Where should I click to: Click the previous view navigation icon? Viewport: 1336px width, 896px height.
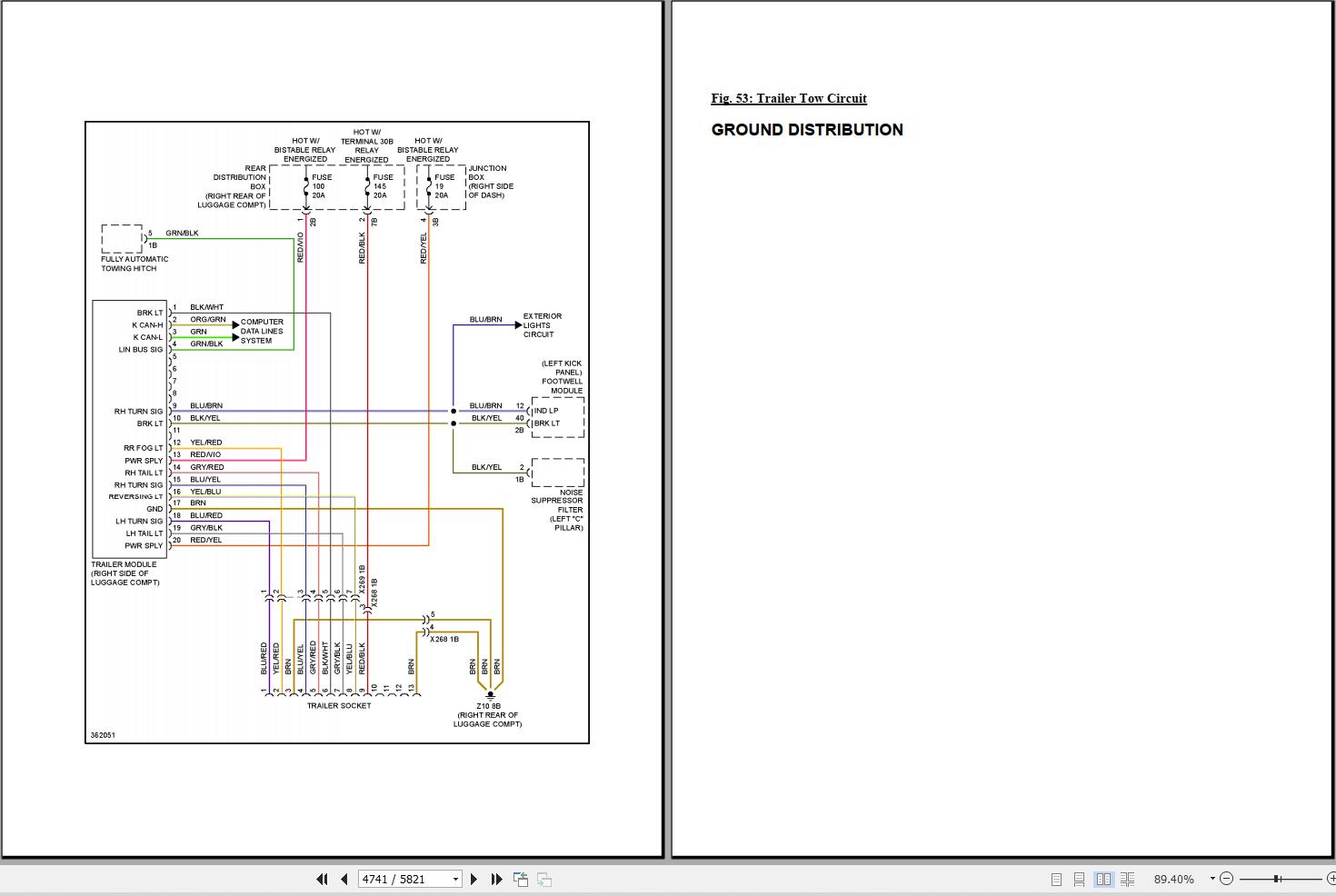point(521,879)
